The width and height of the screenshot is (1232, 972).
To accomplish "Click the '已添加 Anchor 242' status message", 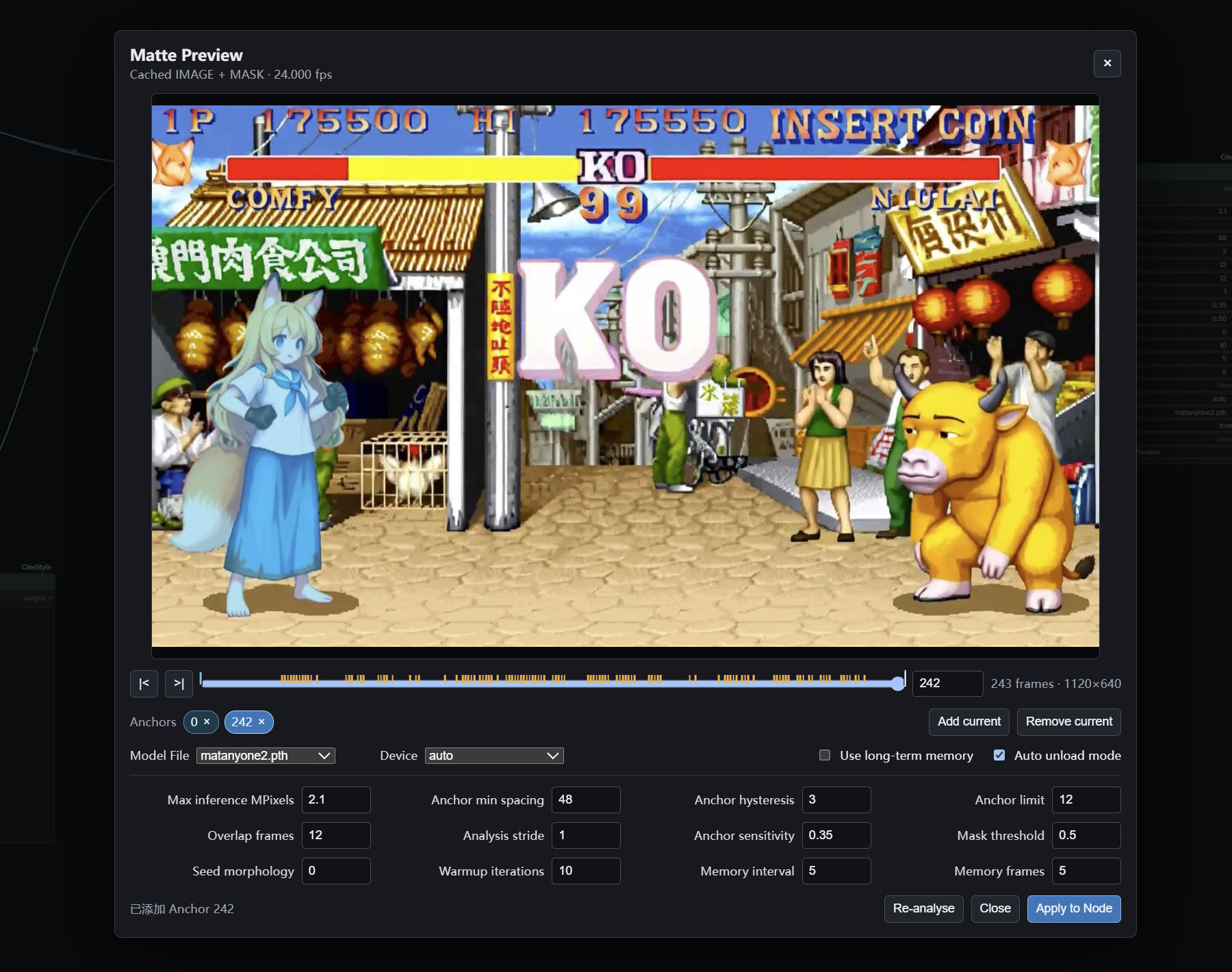I will (x=182, y=909).
